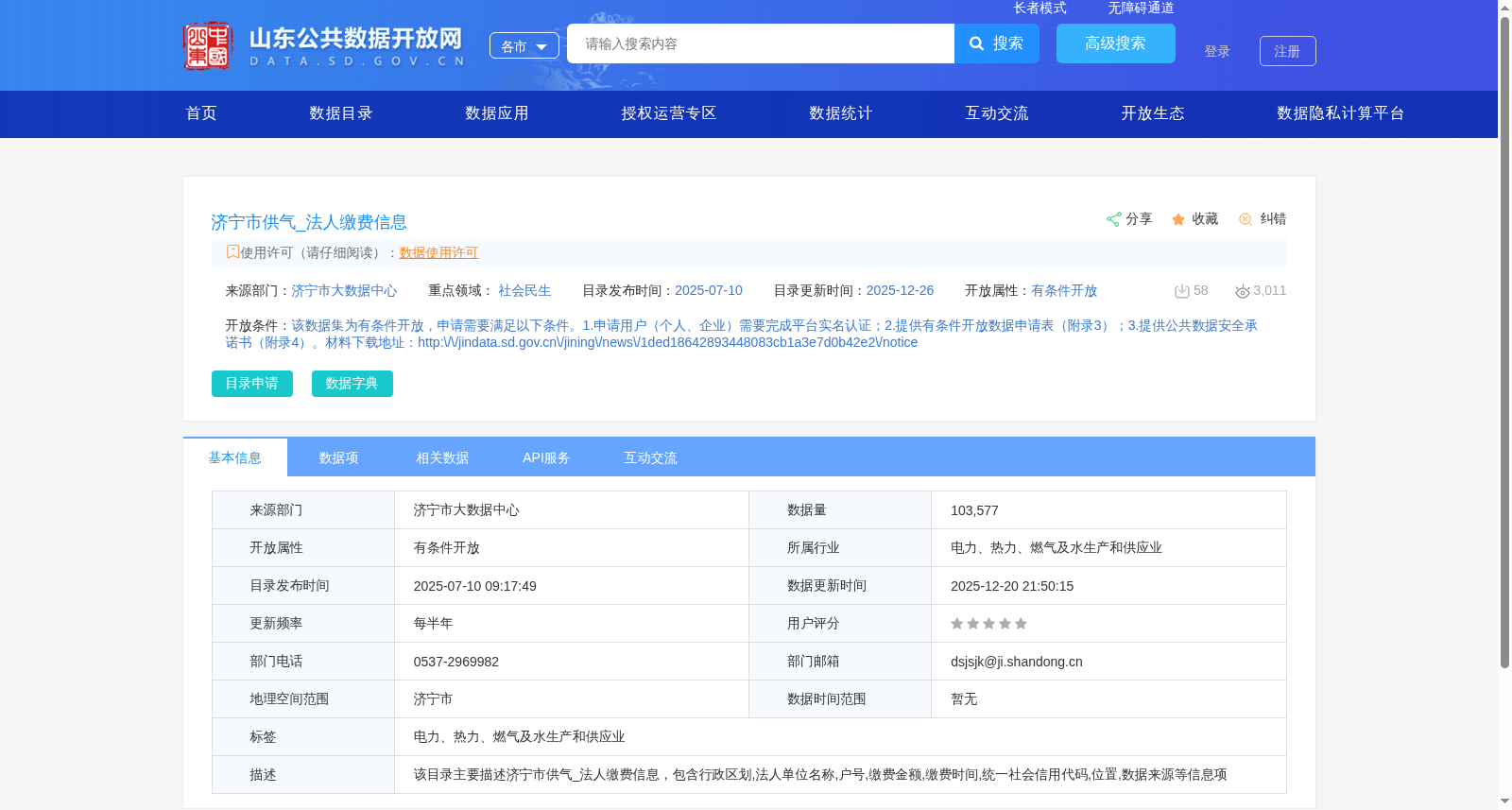1512x810 pixels.
Task: Switch to the API服务 tab
Action: tap(546, 457)
